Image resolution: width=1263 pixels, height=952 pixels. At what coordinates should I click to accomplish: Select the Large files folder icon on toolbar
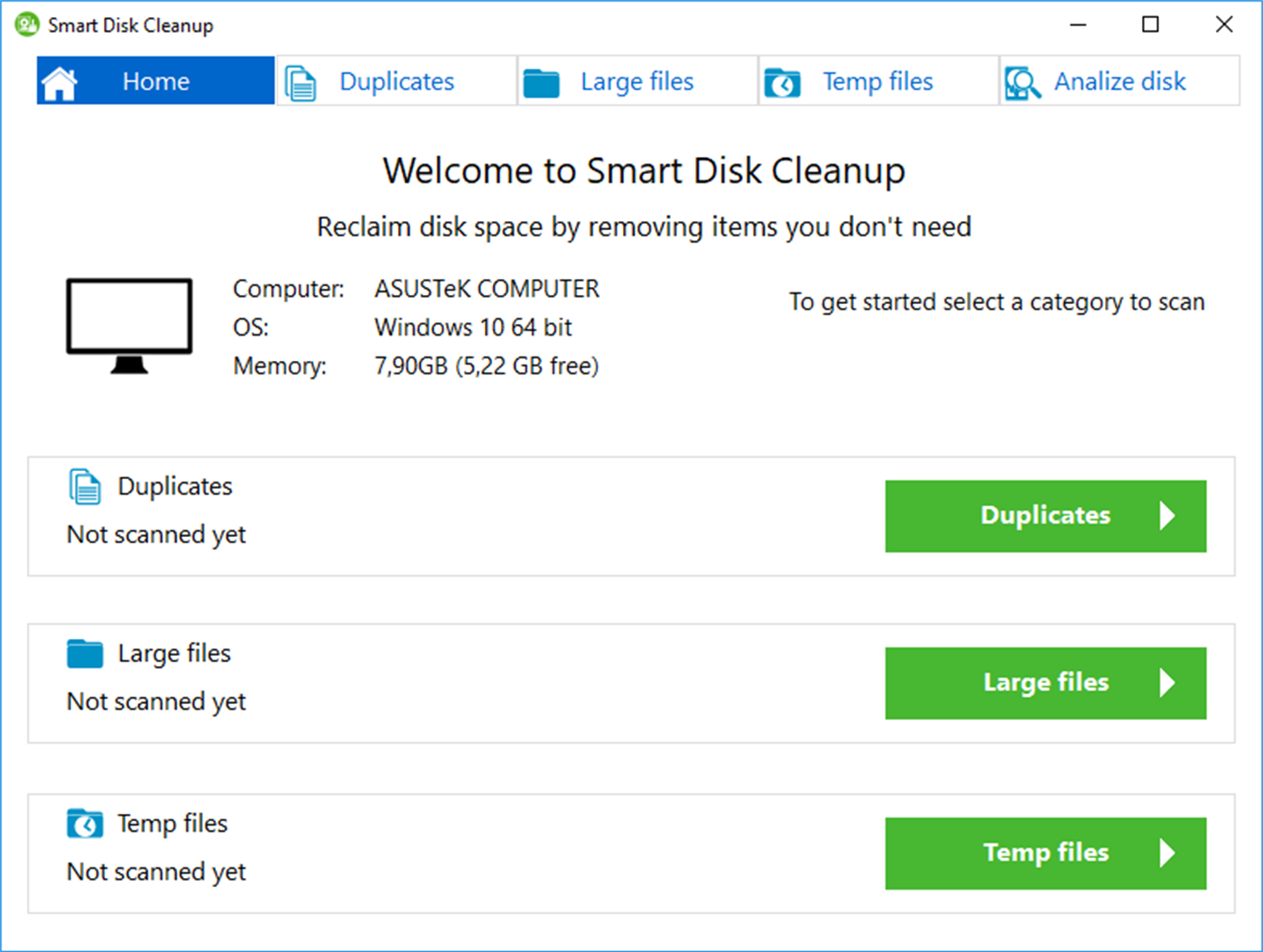(541, 80)
